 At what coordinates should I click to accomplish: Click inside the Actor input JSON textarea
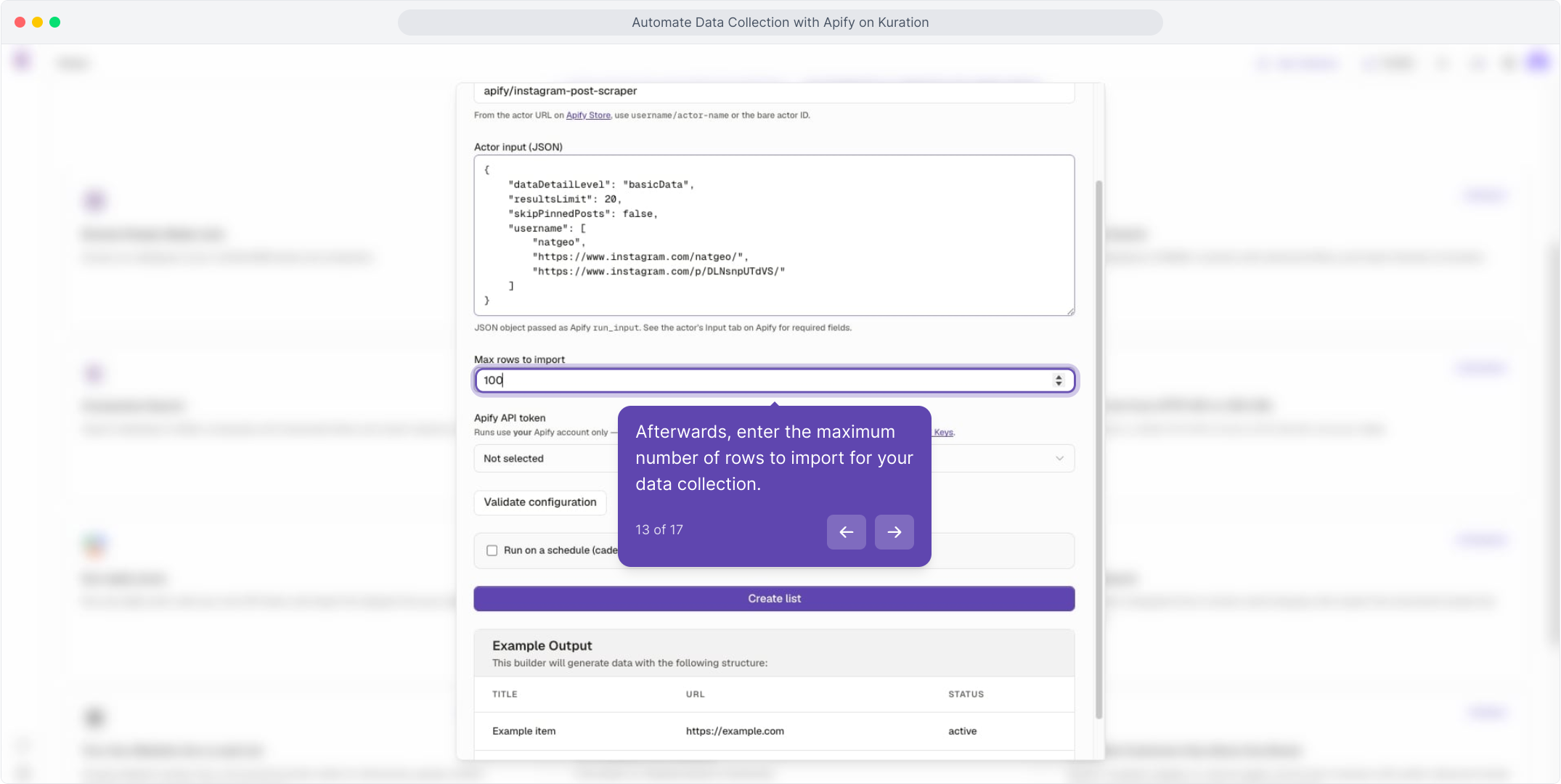[774, 235]
